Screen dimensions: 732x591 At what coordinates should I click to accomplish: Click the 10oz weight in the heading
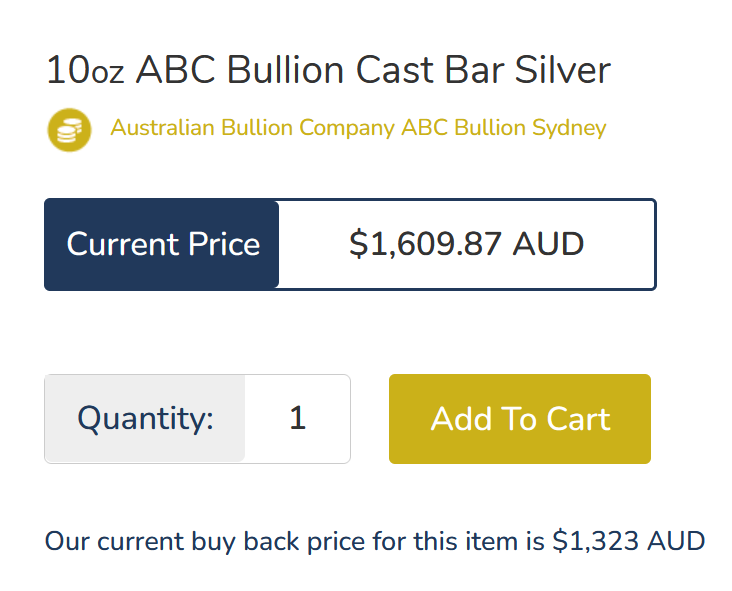pos(85,70)
